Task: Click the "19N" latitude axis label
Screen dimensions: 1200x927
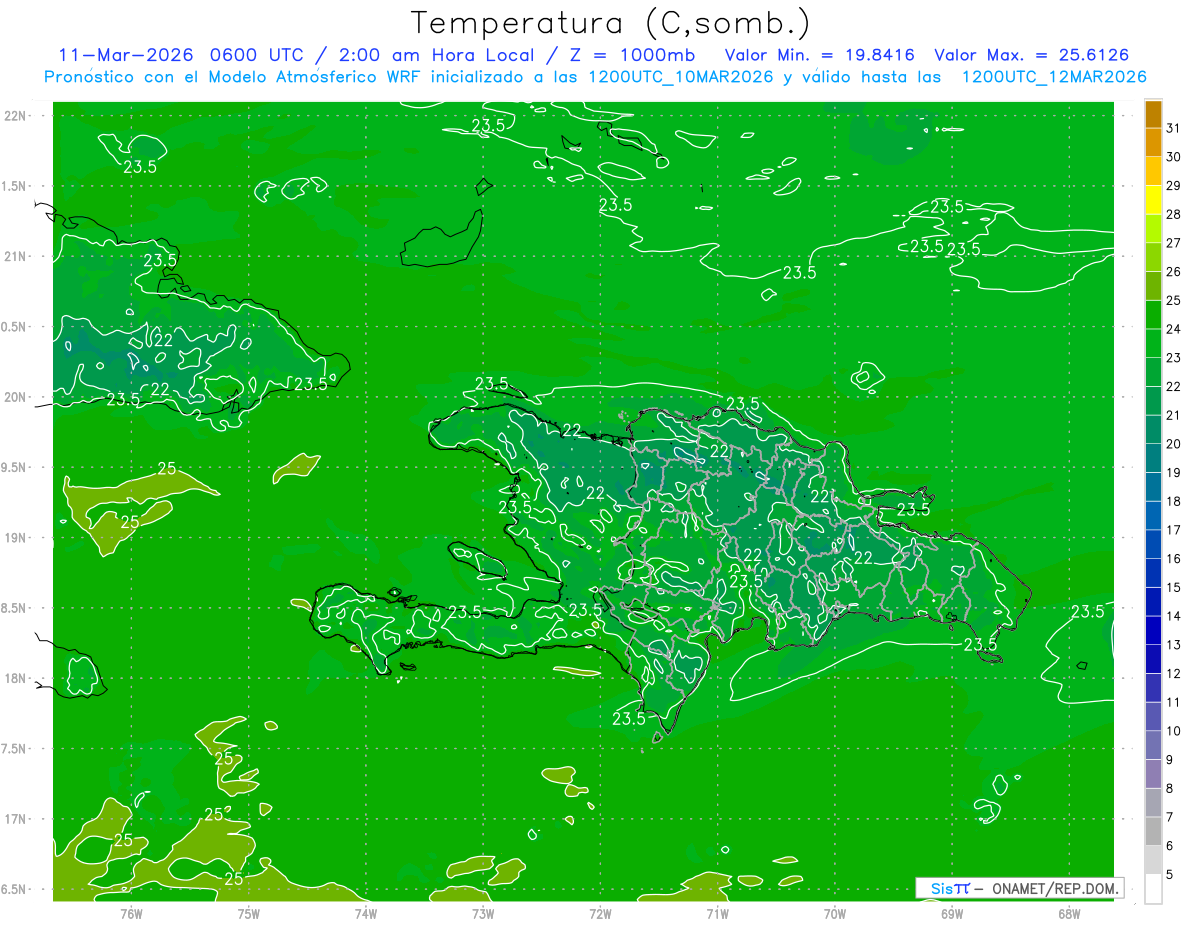Action: 14,538
